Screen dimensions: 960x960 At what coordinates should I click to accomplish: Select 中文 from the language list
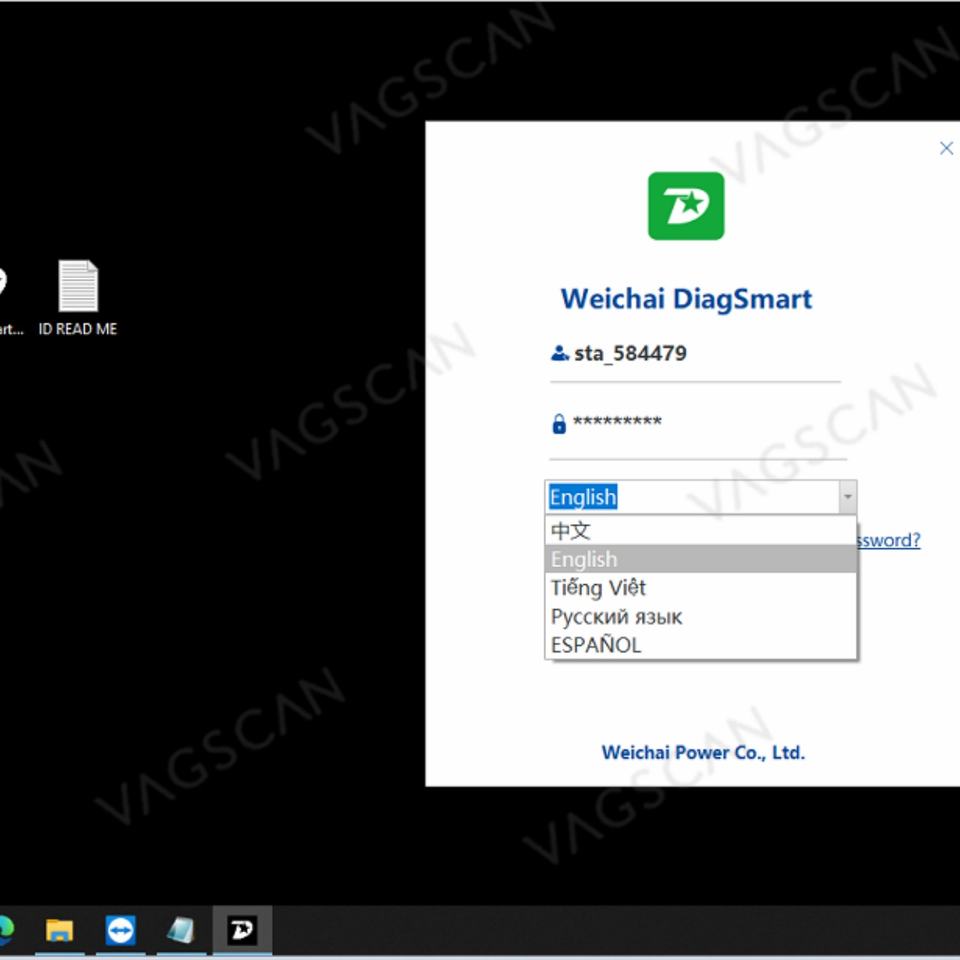pyautogui.click(x=700, y=530)
